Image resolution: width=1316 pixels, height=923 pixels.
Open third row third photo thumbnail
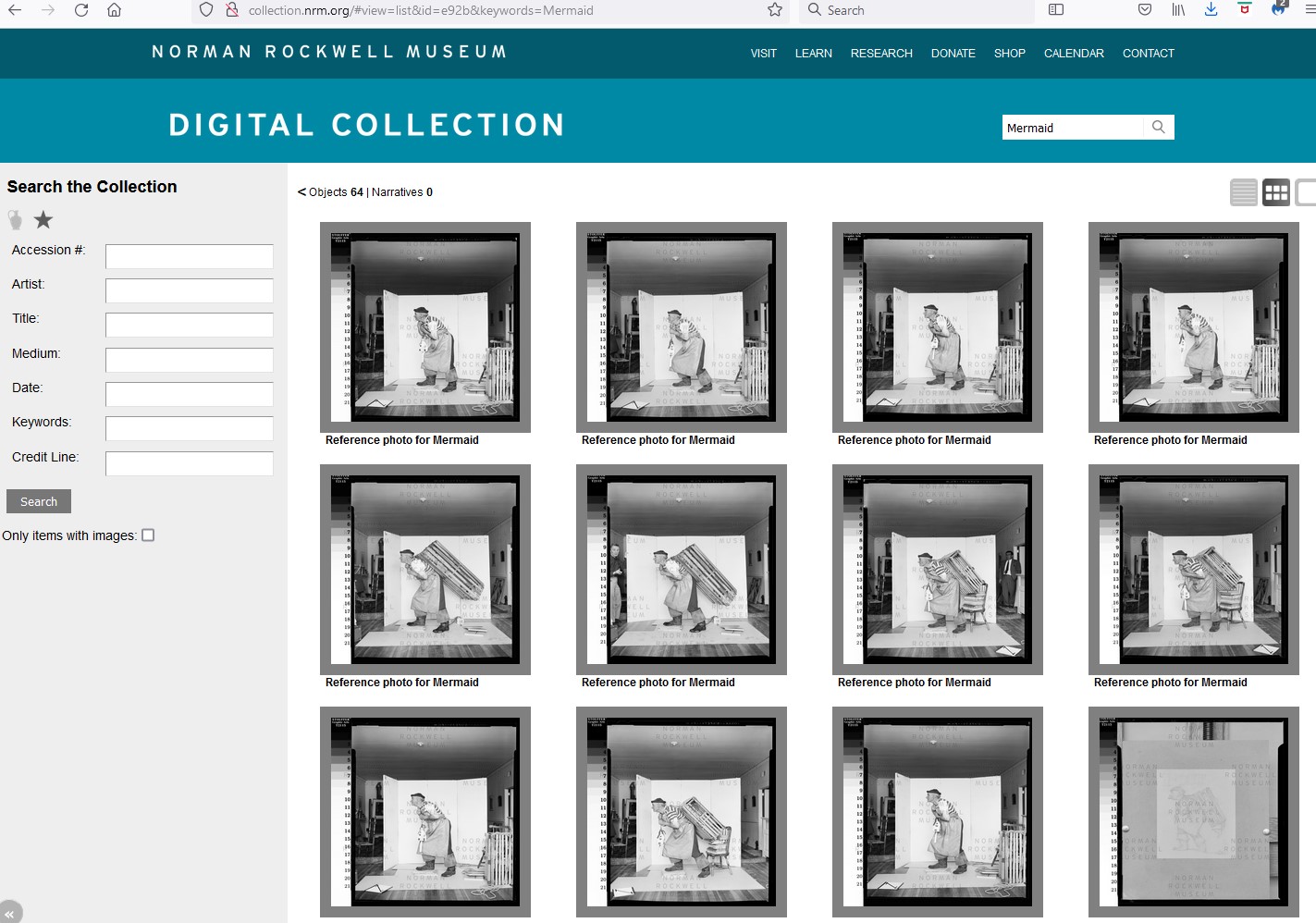pyautogui.click(x=938, y=812)
